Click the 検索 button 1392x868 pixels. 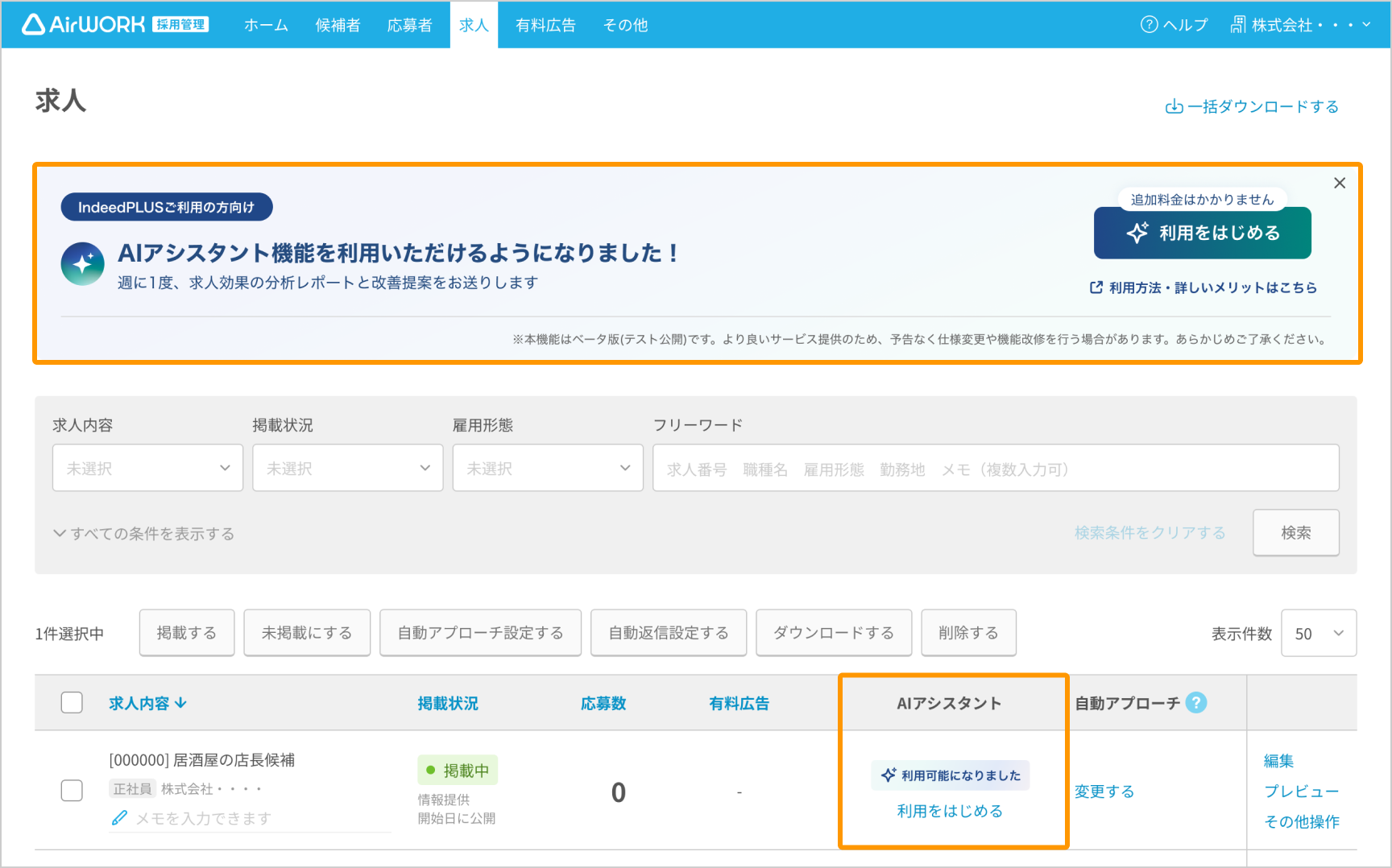coord(1296,532)
